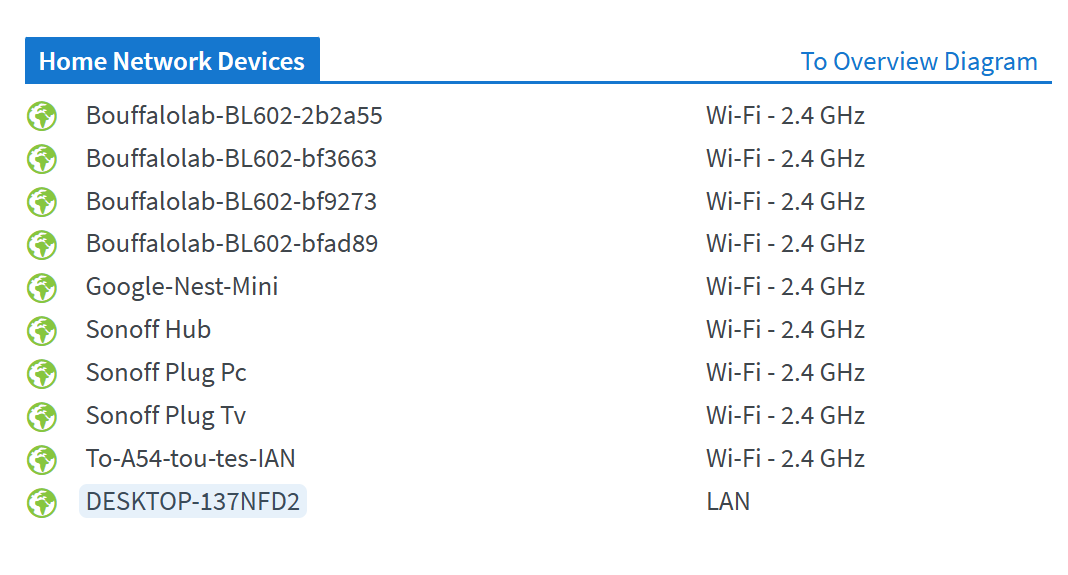Click Wi-Fi 2.4 GHz label for Sonoff Plug Pc

coord(785,373)
